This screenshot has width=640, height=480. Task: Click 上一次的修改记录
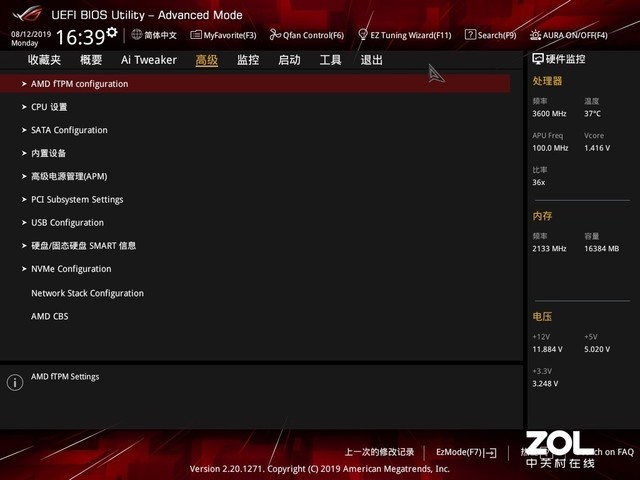379,452
